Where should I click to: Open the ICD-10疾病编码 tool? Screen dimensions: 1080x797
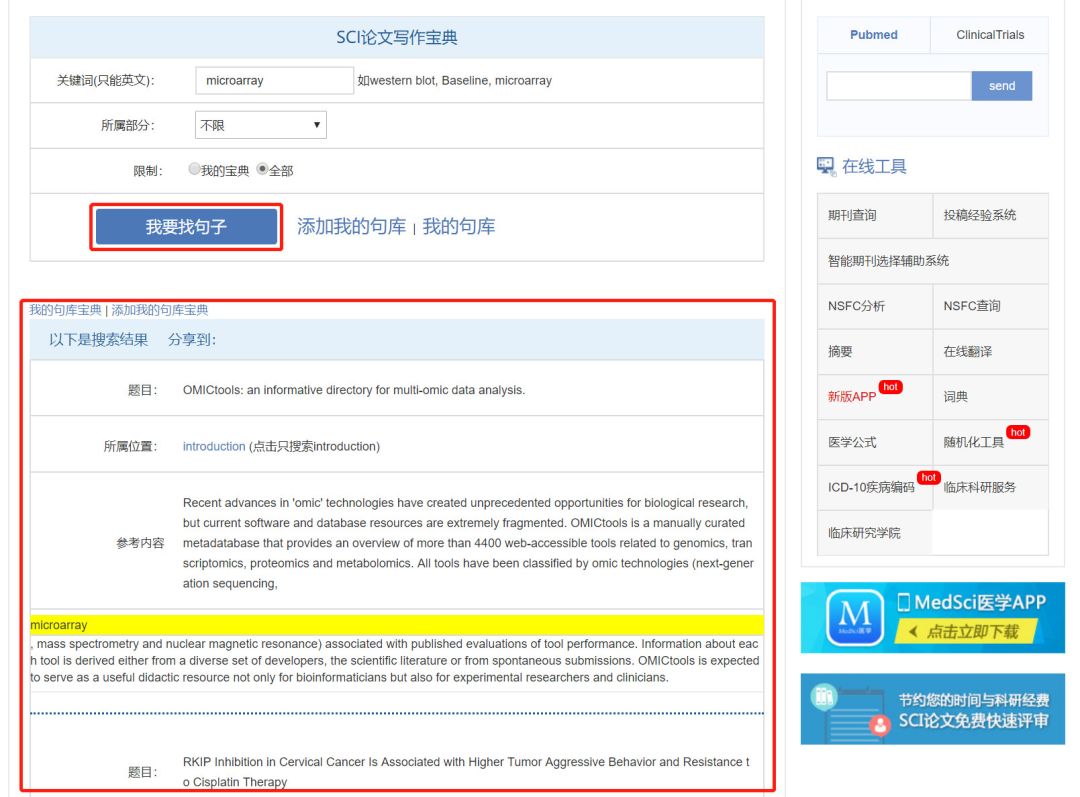click(x=871, y=488)
